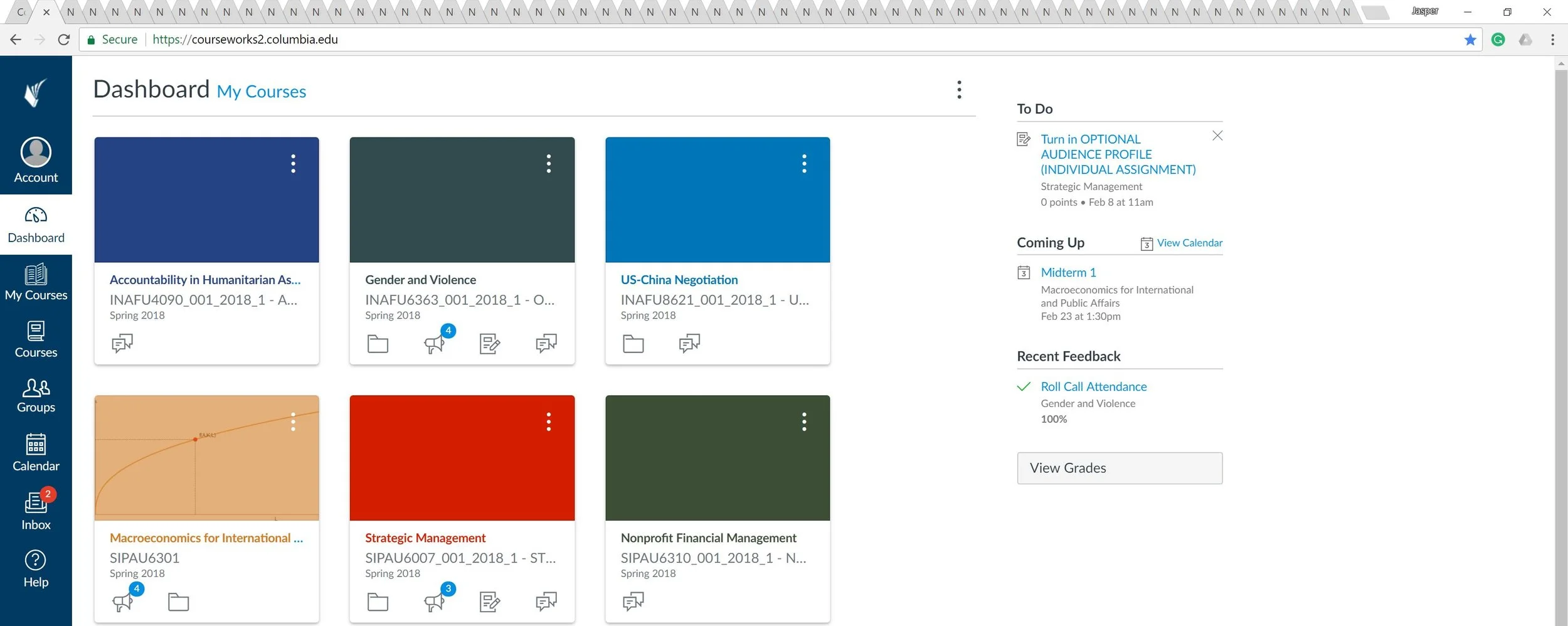The height and width of the screenshot is (626, 1568).
Task: Open the Account profile in sidebar
Action: tap(36, 161)
